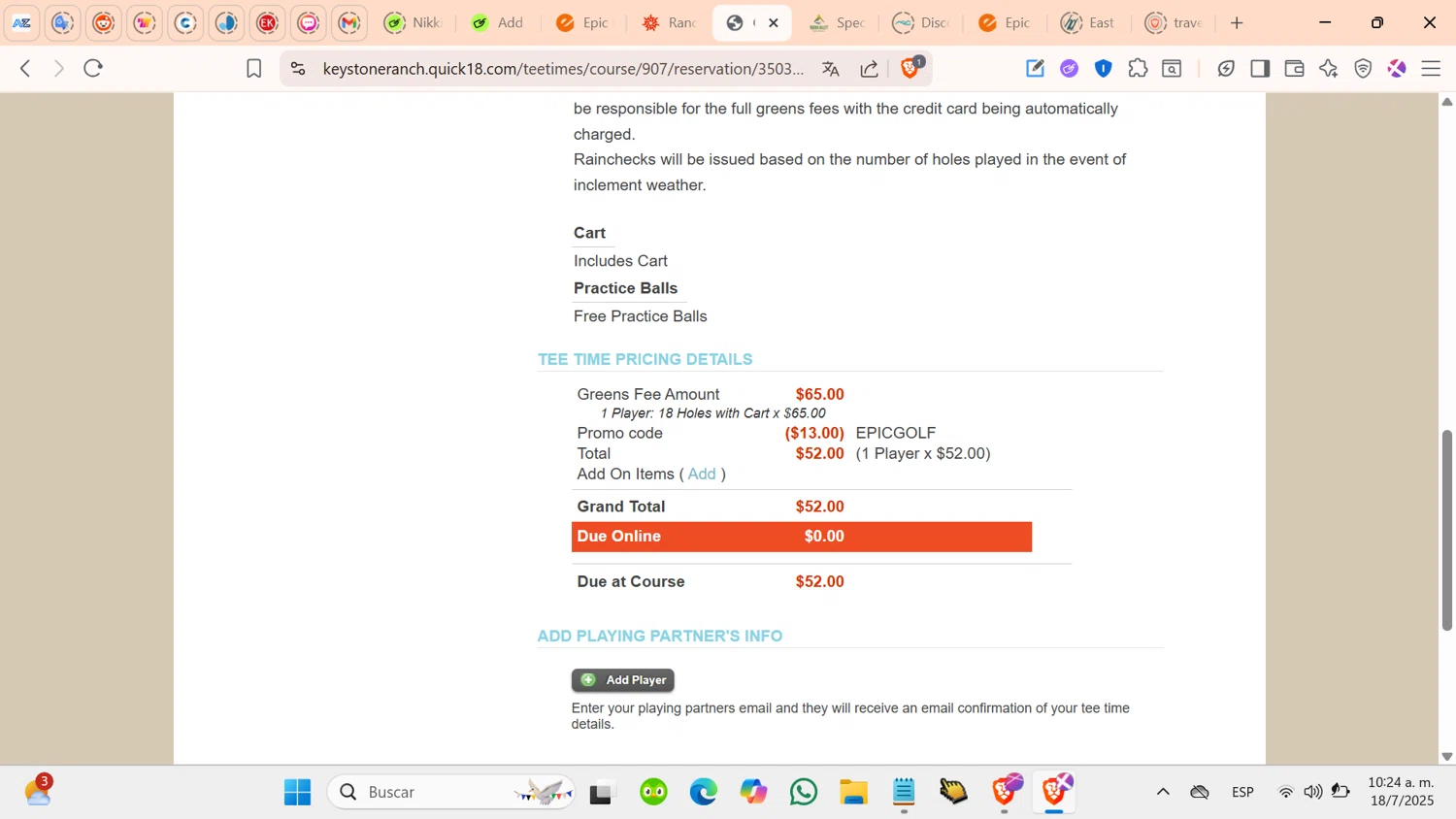Viewport: 1456px width, 819px height.
Task: Open the purple round extension icon
Action: 1070,68
